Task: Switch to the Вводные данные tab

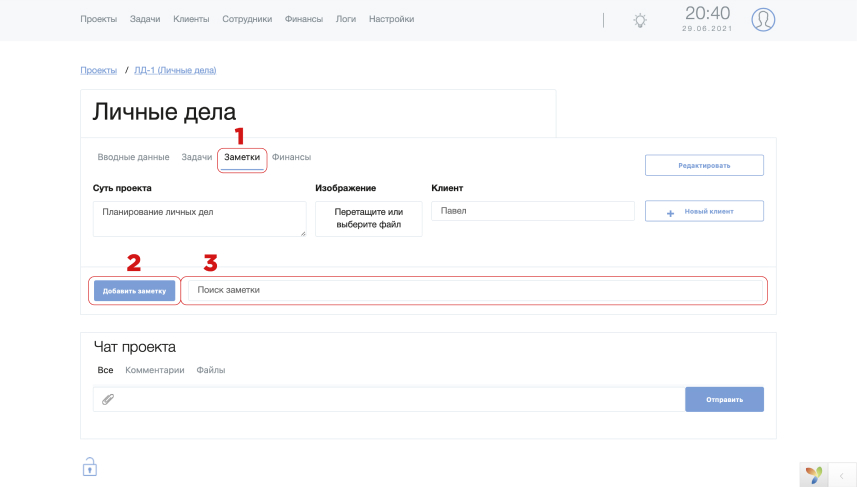Action: pos(133,157)
